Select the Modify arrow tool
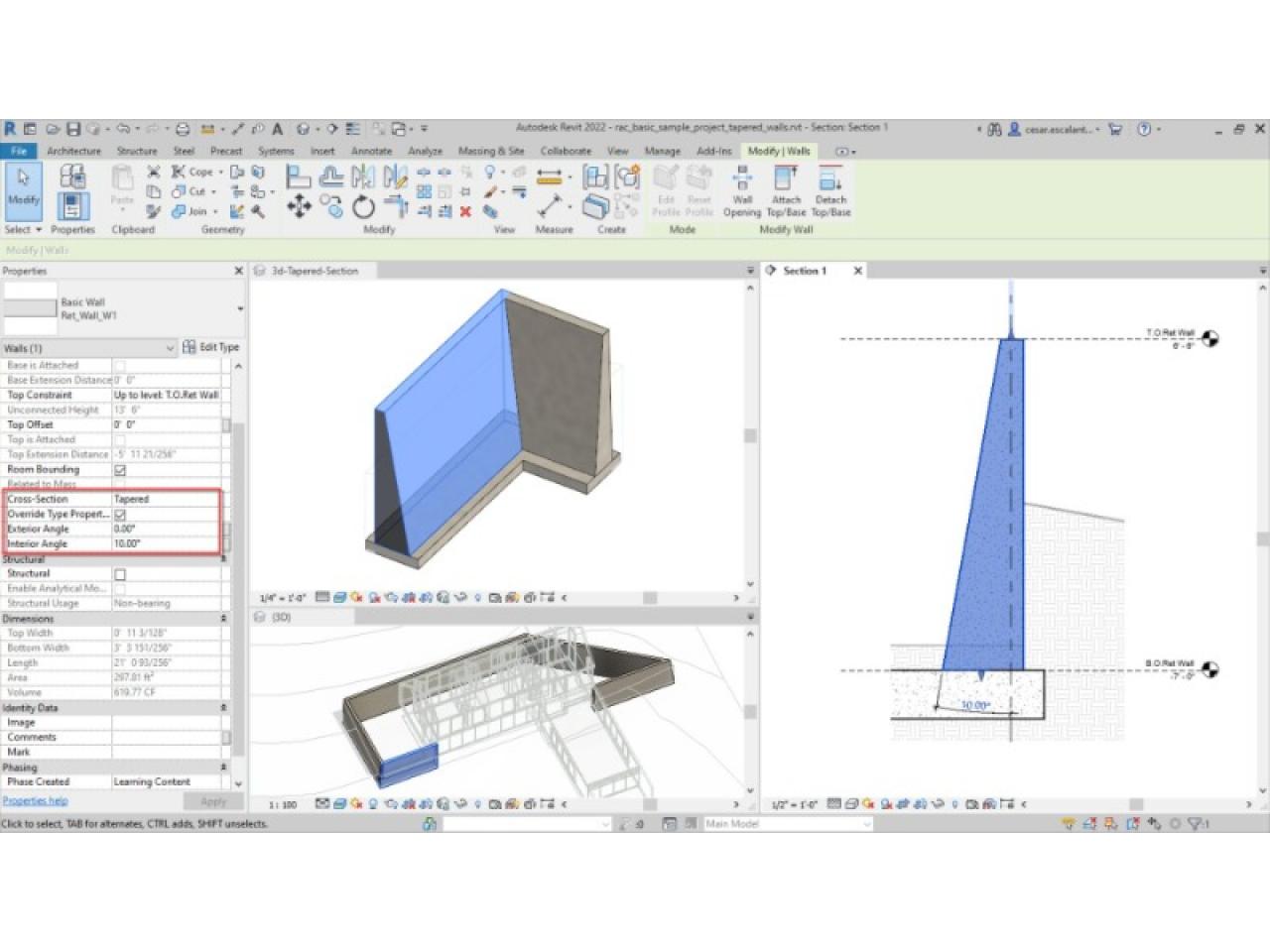The width and height of the screenshot is (1270, 952). click(23, 189)
